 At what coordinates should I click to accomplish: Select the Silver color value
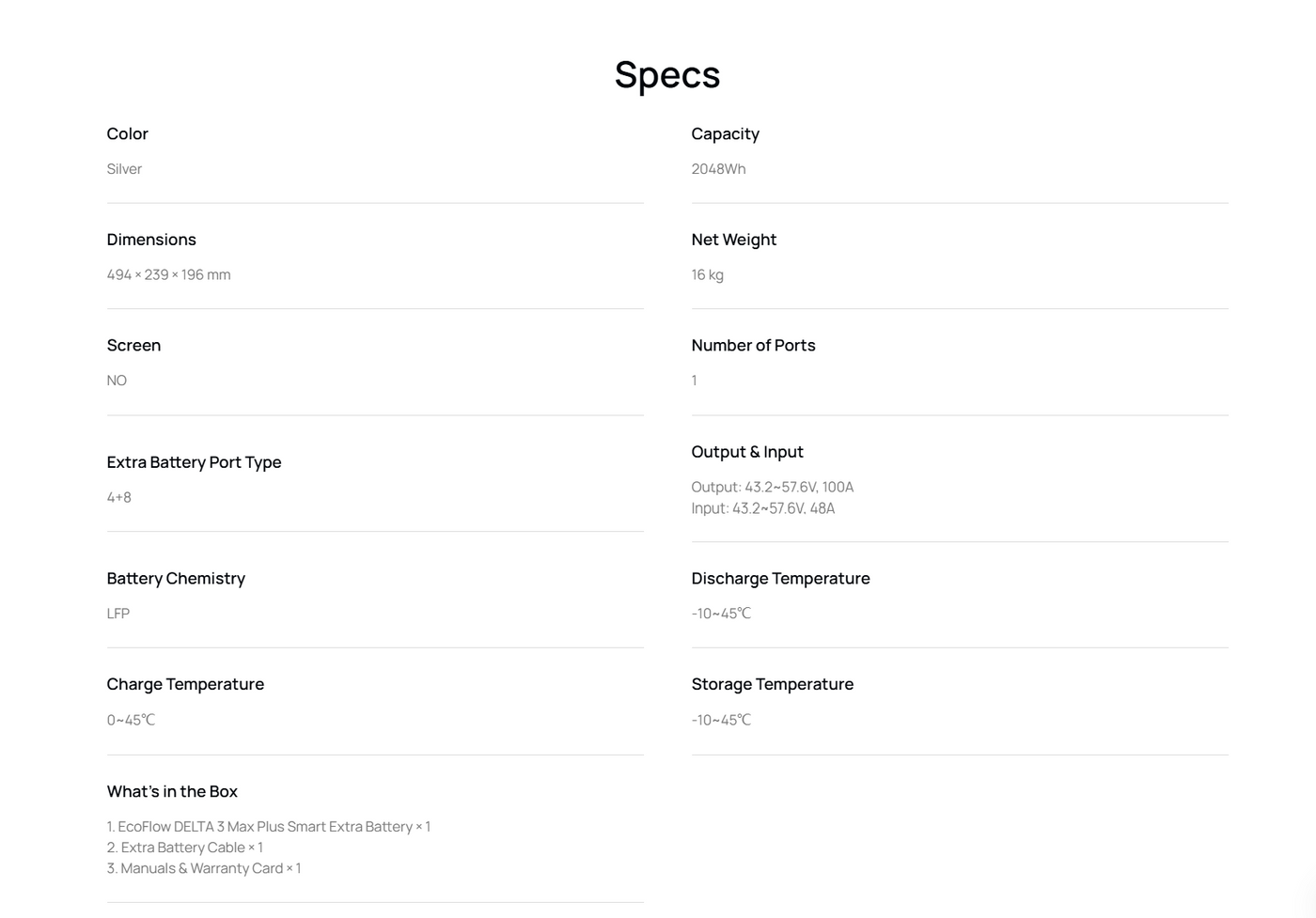pyautogui.click(x=124, y=169)
